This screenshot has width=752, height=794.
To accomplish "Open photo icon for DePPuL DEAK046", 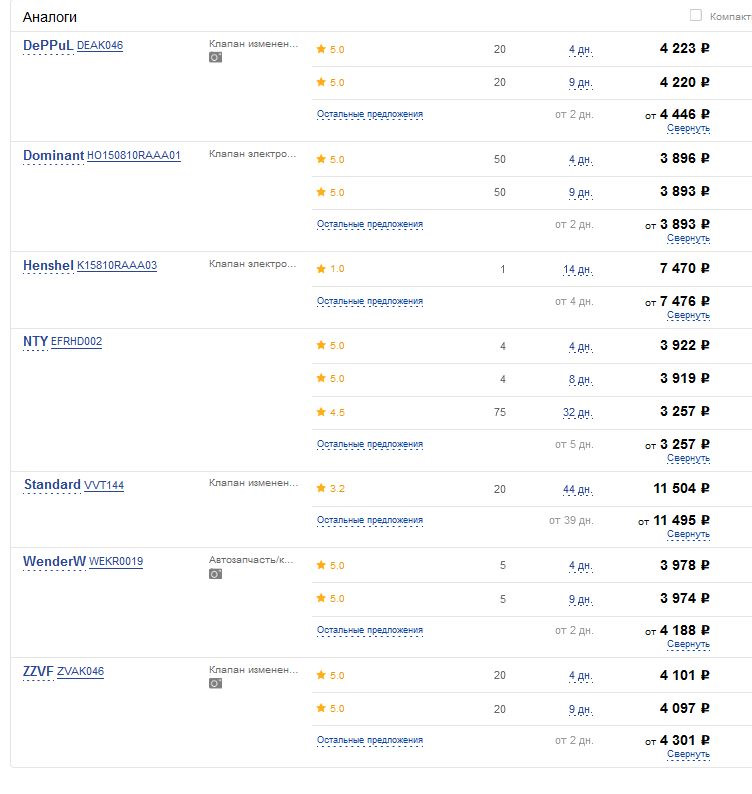I will click(215, 57).
